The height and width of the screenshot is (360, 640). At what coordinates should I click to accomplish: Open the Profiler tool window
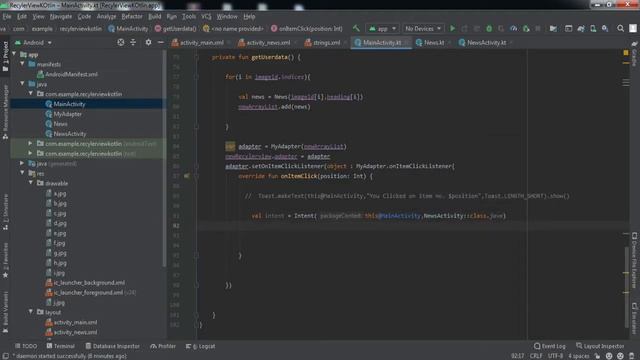coord(163,346)
